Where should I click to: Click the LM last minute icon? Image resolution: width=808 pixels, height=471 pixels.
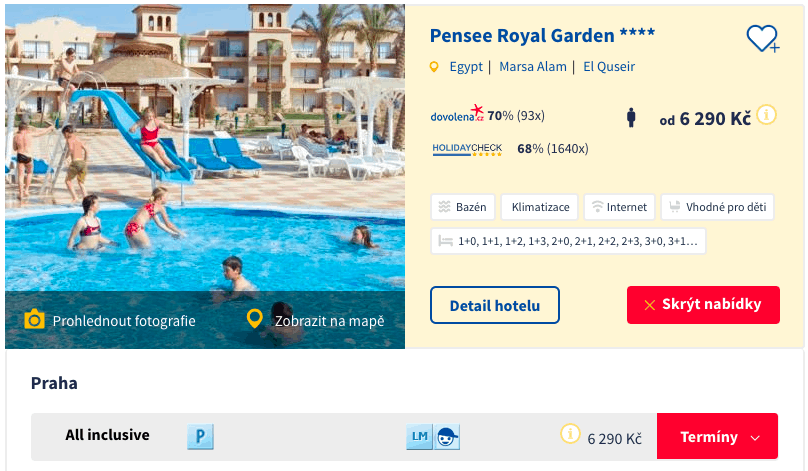[419, 436]
